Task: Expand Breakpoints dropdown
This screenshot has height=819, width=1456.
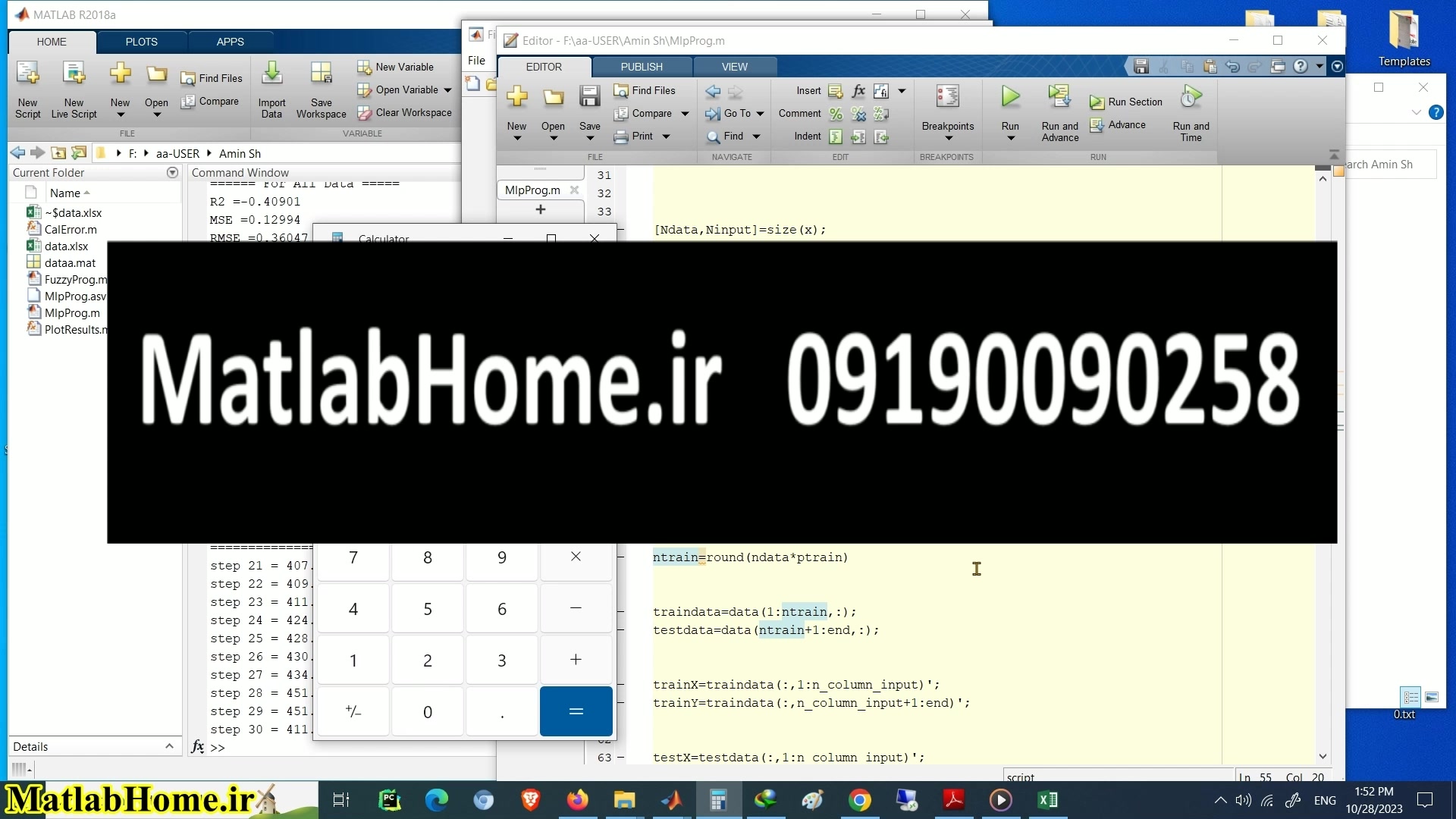Action: 948,139
